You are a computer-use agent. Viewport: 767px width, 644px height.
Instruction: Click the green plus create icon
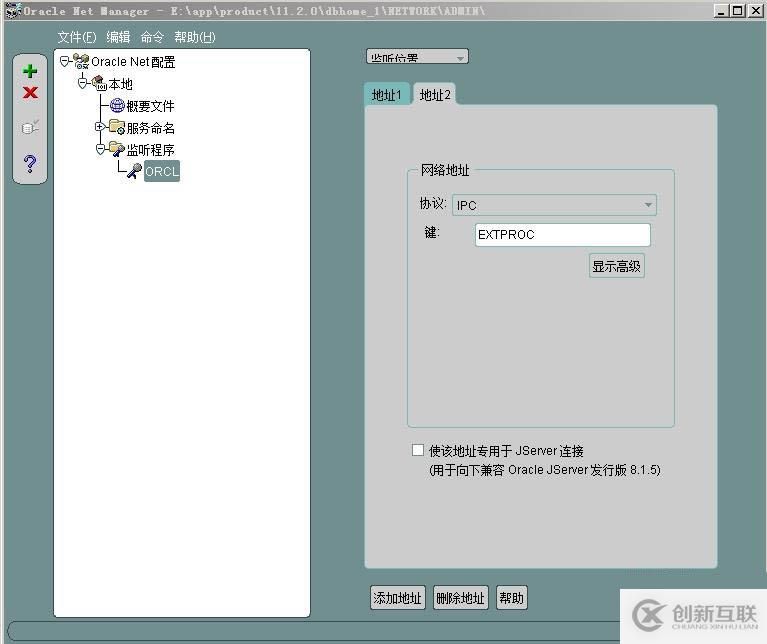30,71
